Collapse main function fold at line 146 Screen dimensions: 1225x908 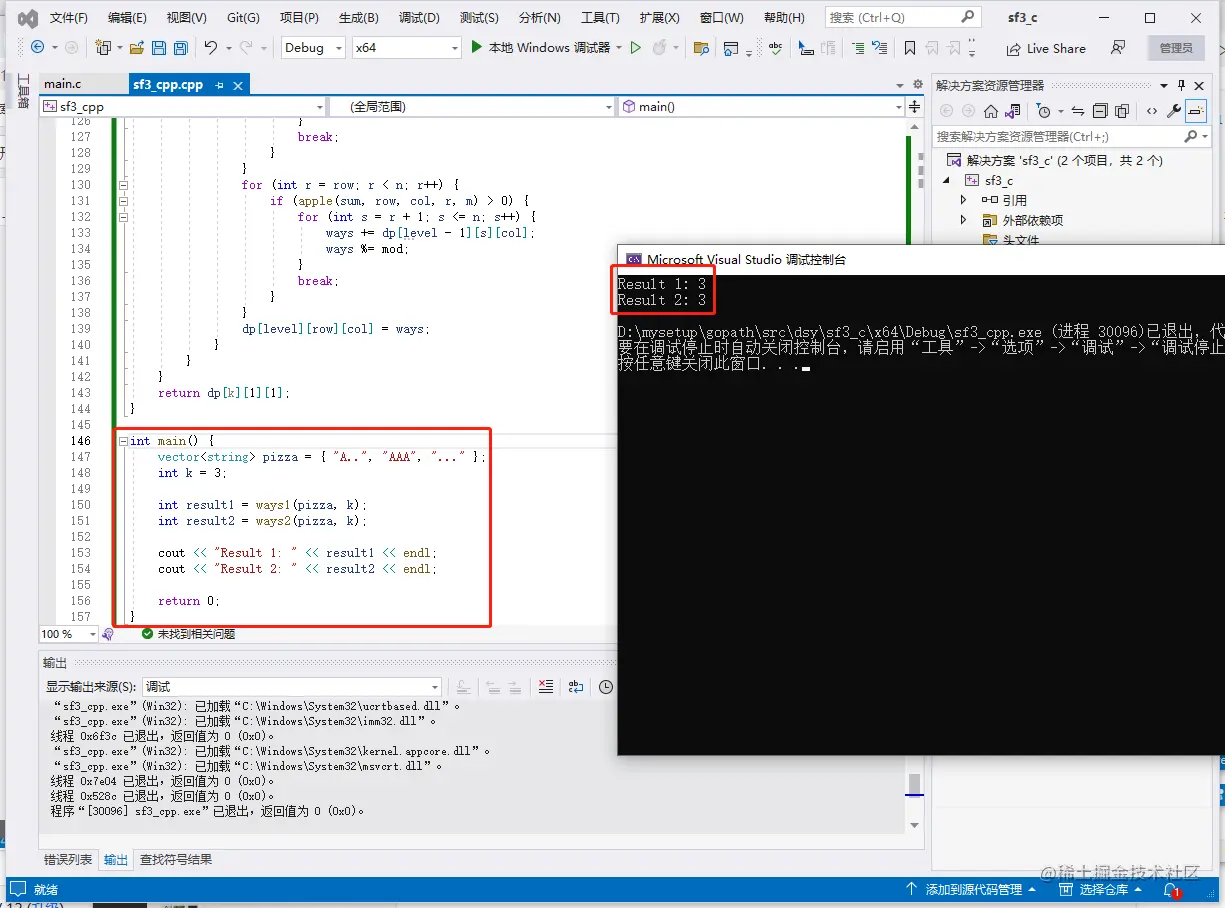pos(123,441)
